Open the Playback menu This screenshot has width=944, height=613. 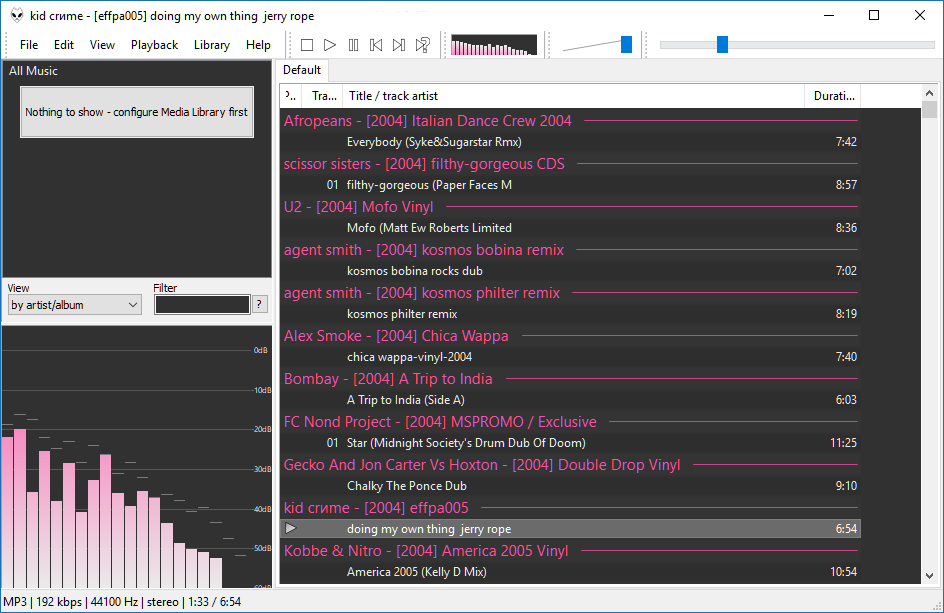click(154, 45)
